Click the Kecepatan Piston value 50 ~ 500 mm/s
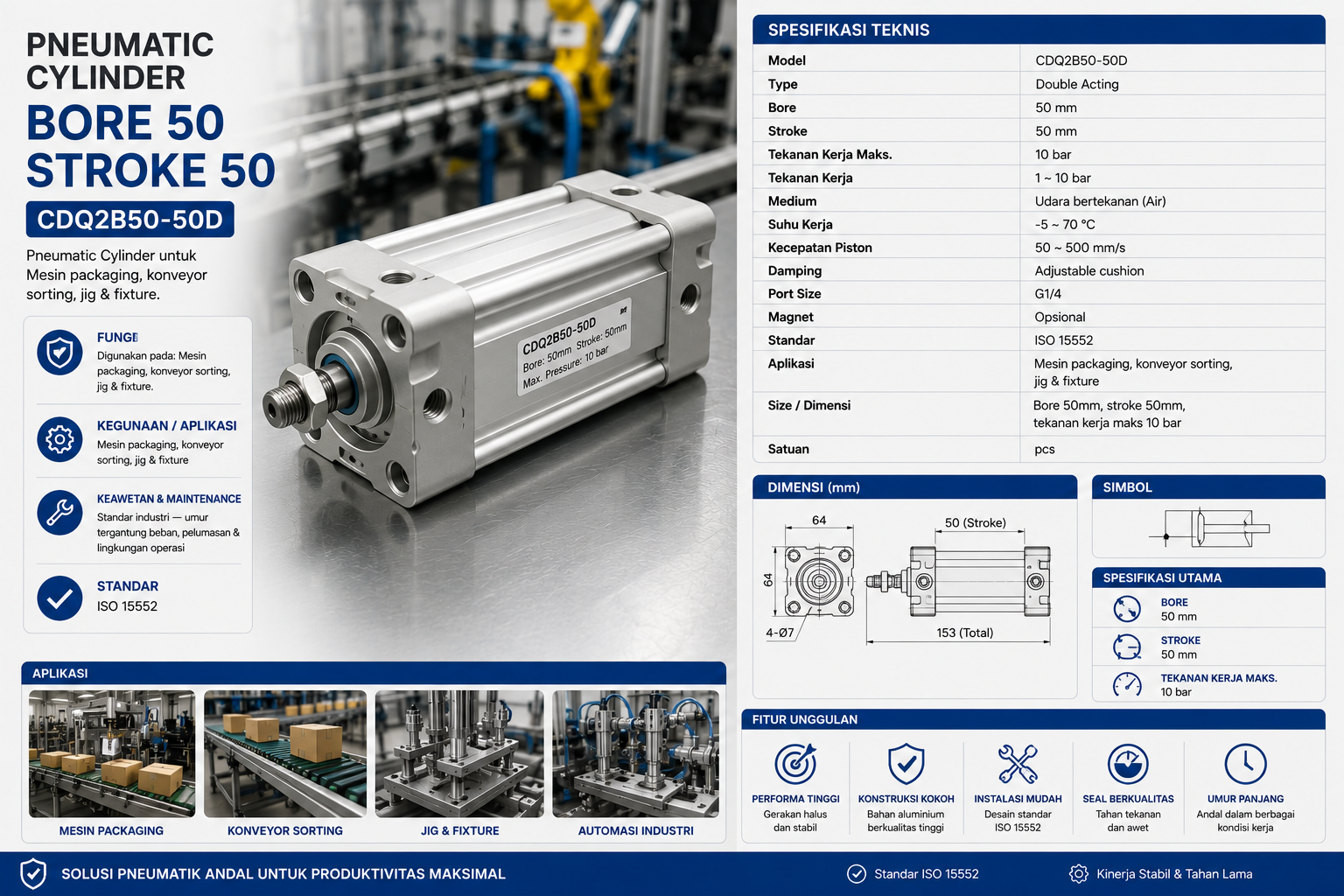The height and width of the screenshot is (896, 1344). tap(1081, 248)
